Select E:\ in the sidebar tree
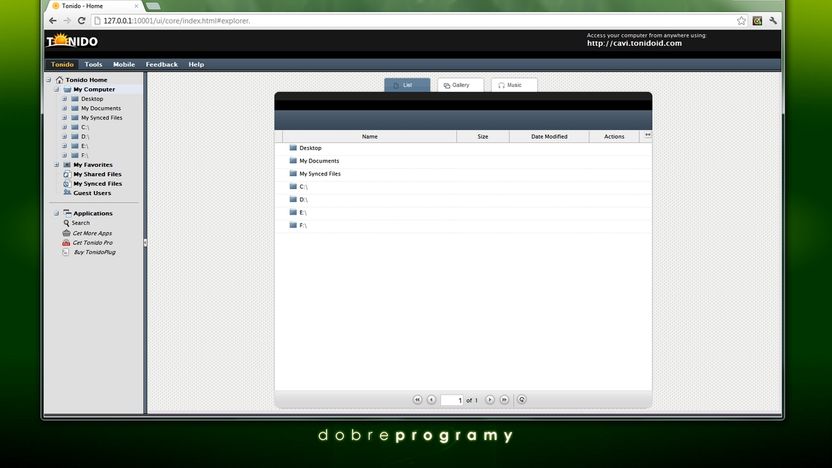 pos(84,146)
